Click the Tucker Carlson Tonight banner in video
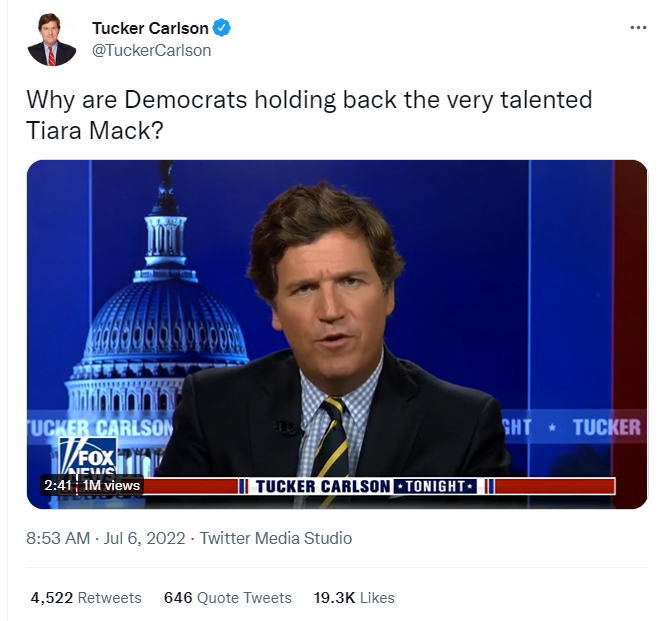Viewport: 663px width, 621px height. [365, 486]
